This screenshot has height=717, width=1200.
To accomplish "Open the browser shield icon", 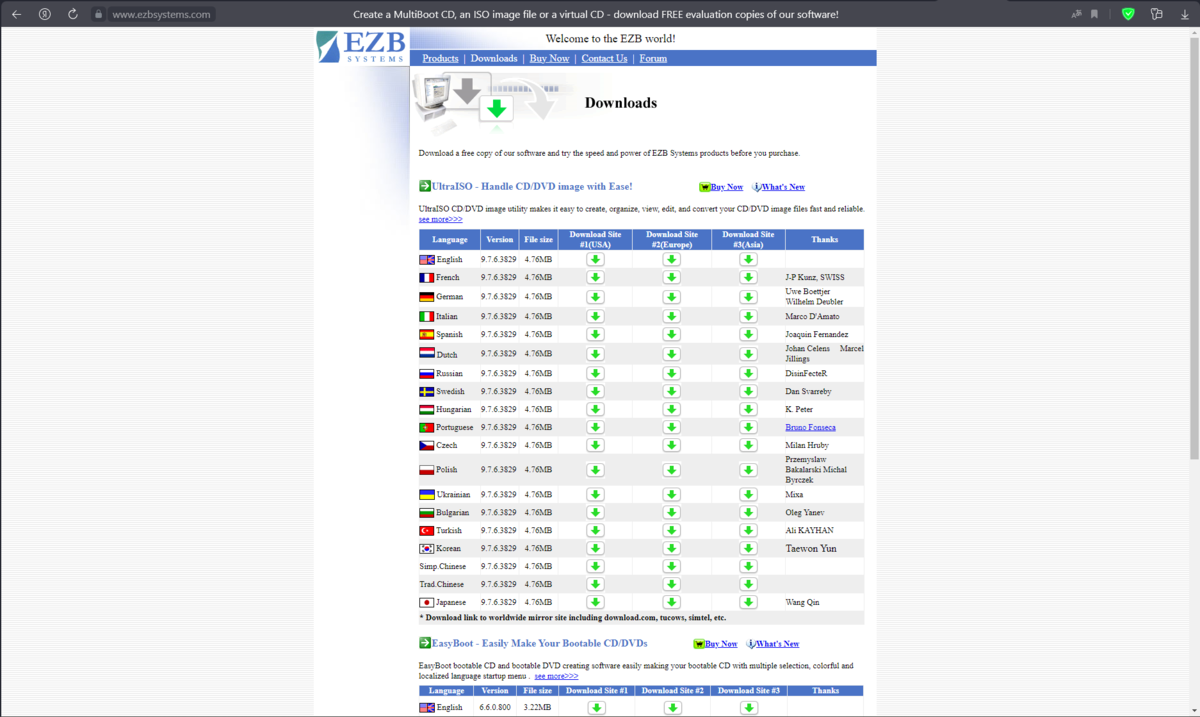I will pyautogui.click(x=1128, y=14).
